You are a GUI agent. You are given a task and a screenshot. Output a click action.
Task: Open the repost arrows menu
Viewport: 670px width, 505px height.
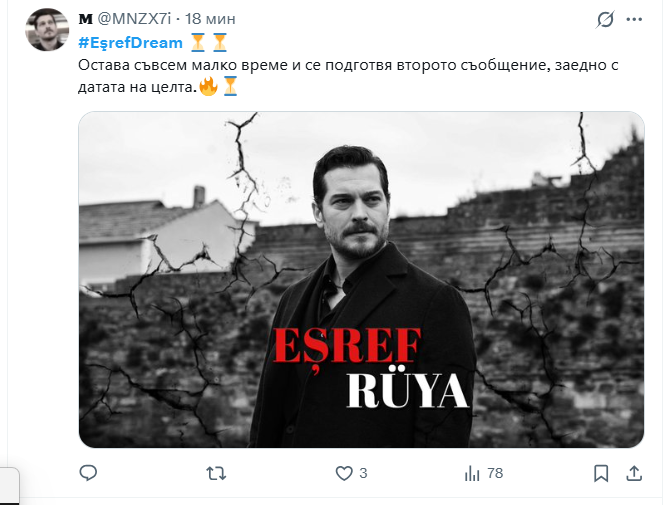click(216, 473)
